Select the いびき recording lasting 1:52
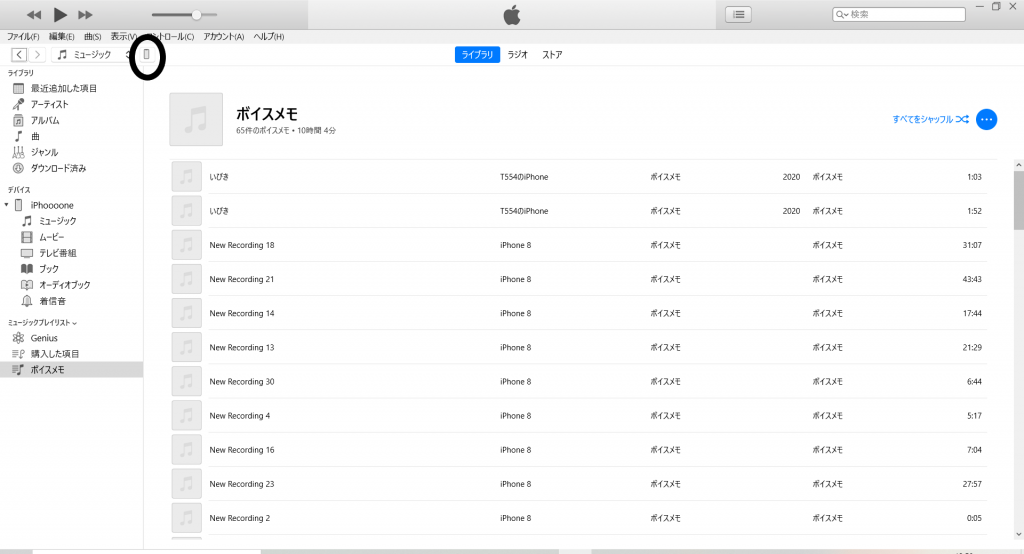1024x554 pixels. (579, 211)
